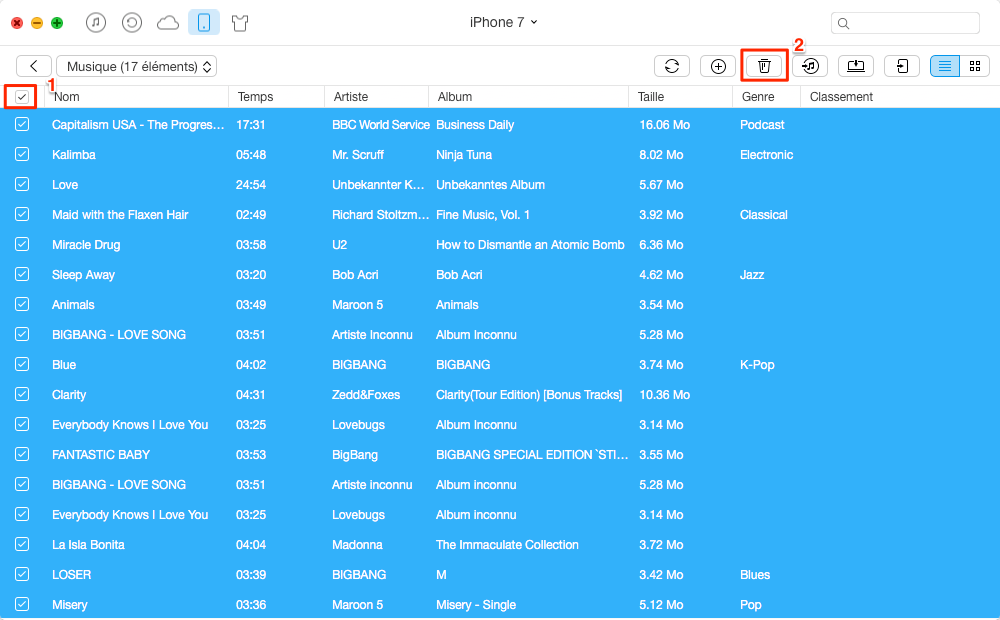The height and width of the screenshot is (620, 1000).
Task: Transfer selected songs to another device
Action: 902,66
